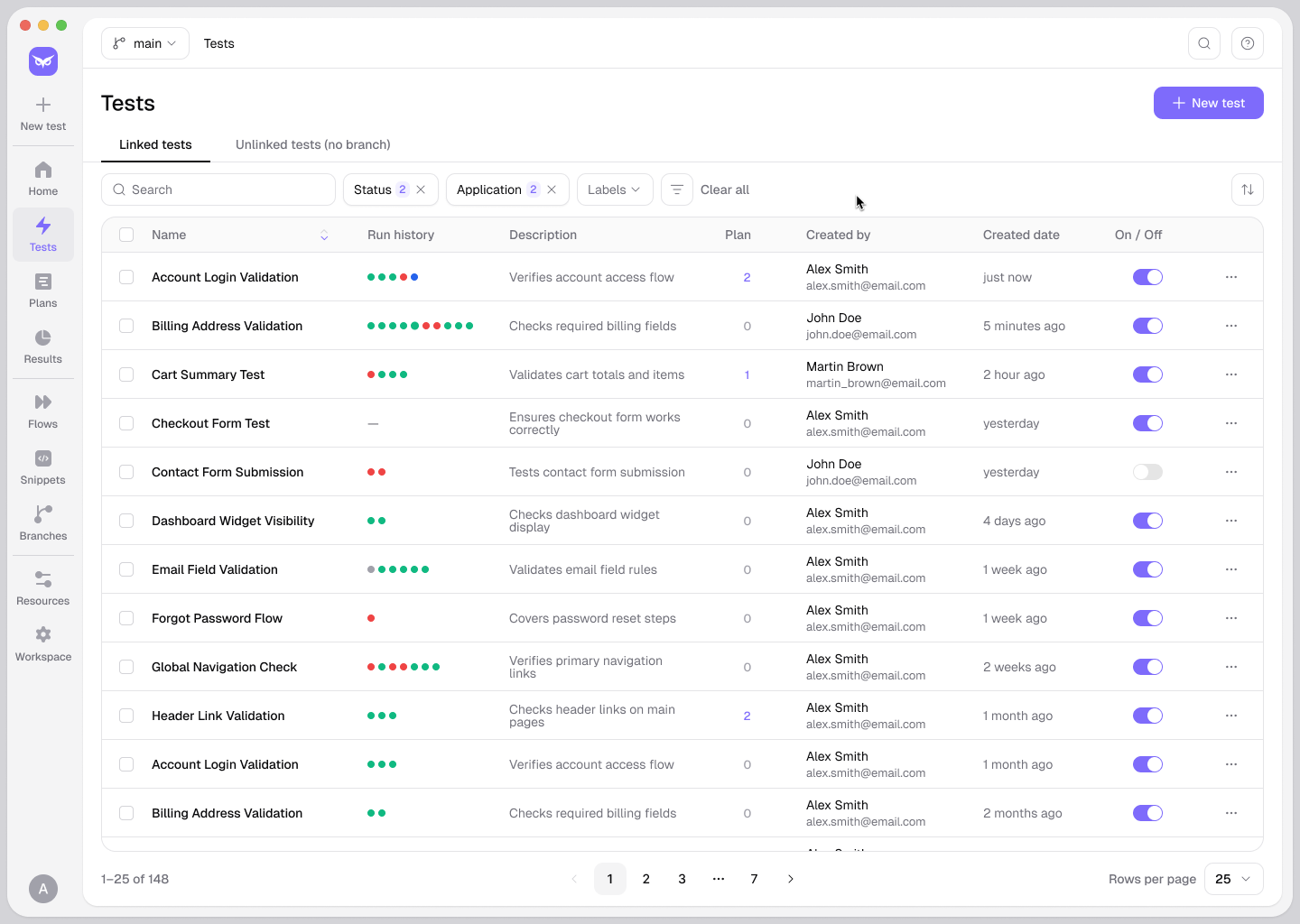This screenshot has height=924, width=1300.
Task: Open the Rows per page 25 dropdown
Action: pyautogui.click(x=1233, y=879)
